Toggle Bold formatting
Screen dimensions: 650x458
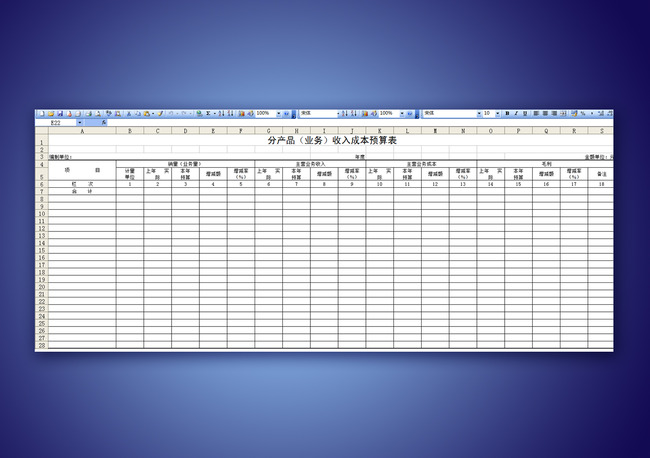tap(507, 114)
